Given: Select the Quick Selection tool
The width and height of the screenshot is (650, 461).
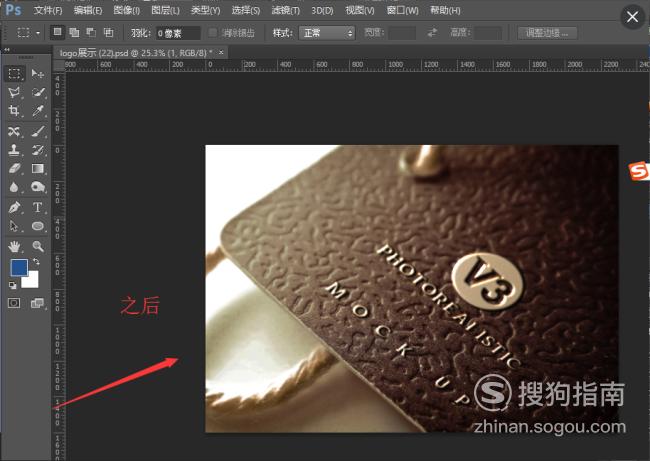Looking at the screenshot, I should [38, 92].
